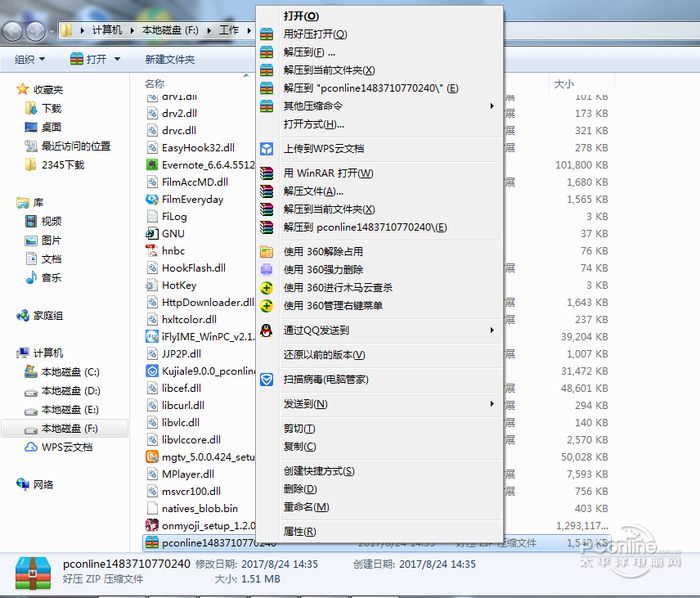Click the mgtv_5.0.0.424 setup icon
The image size is (700, 598).
pos(152,457)
